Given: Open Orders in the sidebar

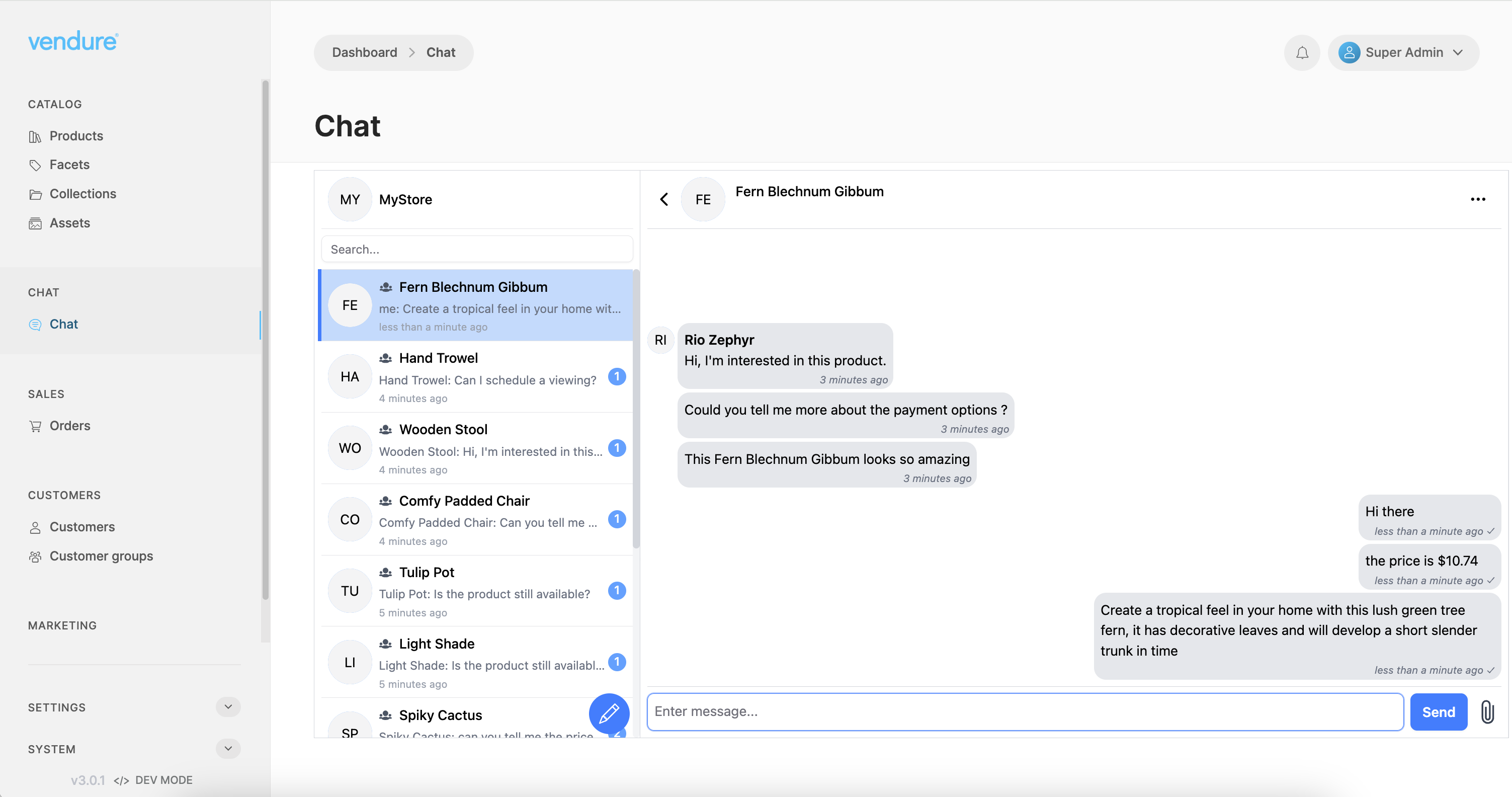Looking at the screenshot, I should click(69, 426).
